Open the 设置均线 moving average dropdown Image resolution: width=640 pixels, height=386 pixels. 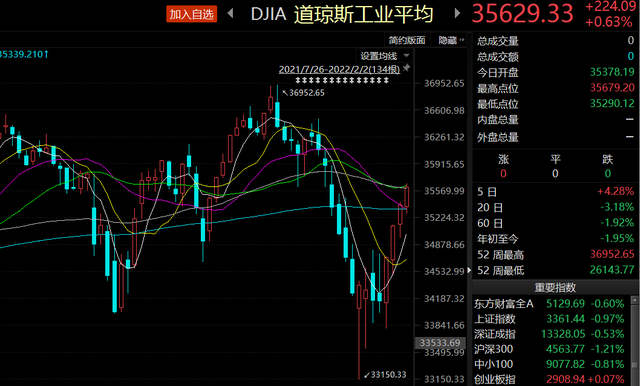pyautogui.click(x=384, y=56)
